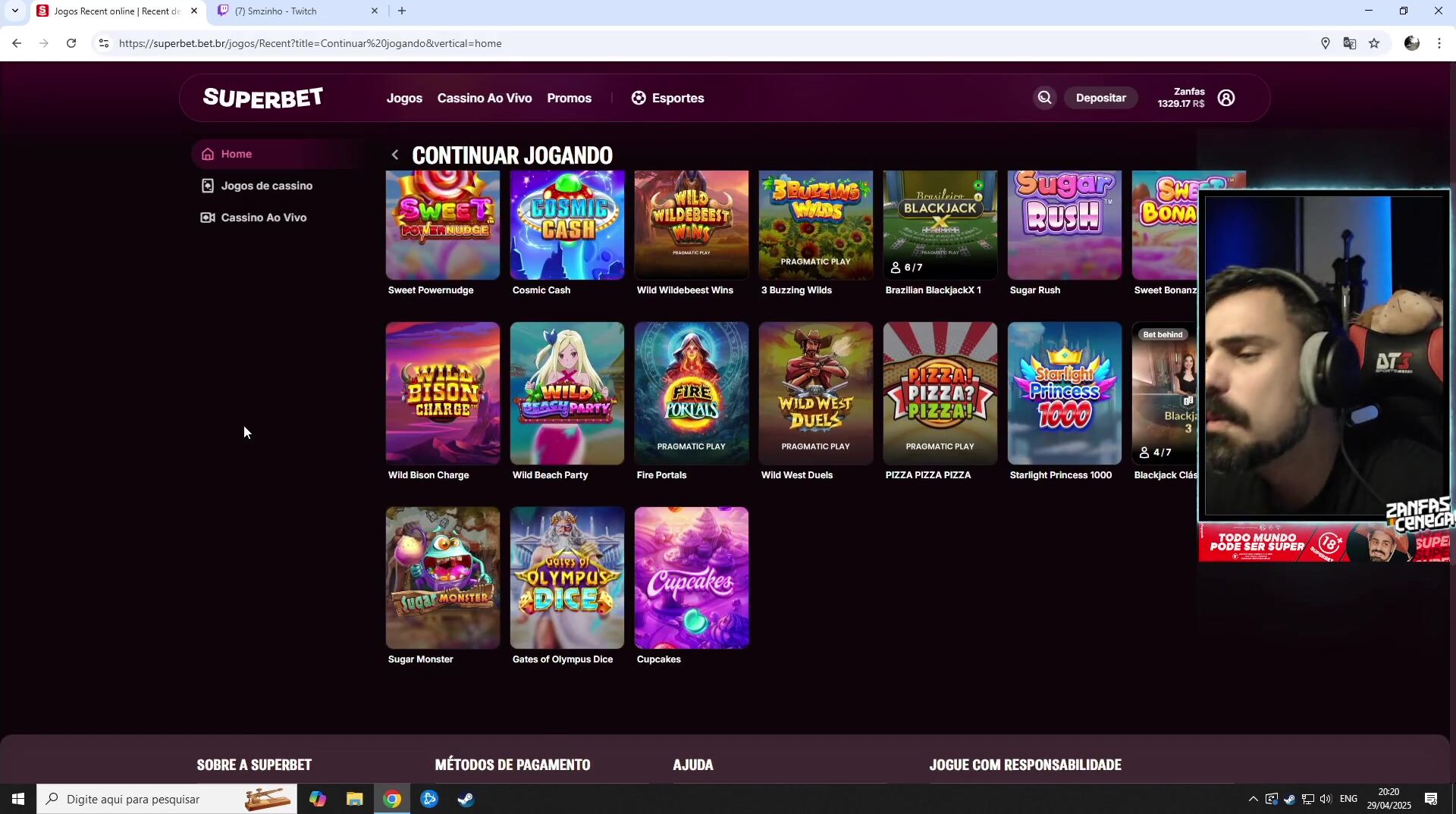1456x814 pixels.
Task: Launch Wild Wildebeest Wins game
Action: (x=692, y=225)
